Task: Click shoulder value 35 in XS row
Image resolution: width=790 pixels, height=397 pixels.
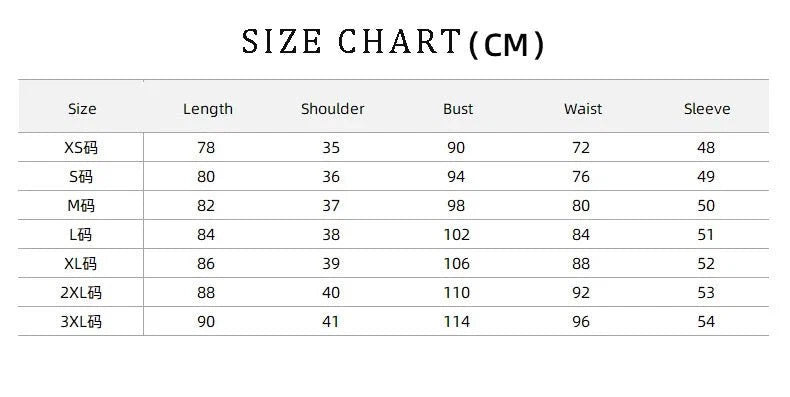Action: pyautogui.click(x=331, y=148)
